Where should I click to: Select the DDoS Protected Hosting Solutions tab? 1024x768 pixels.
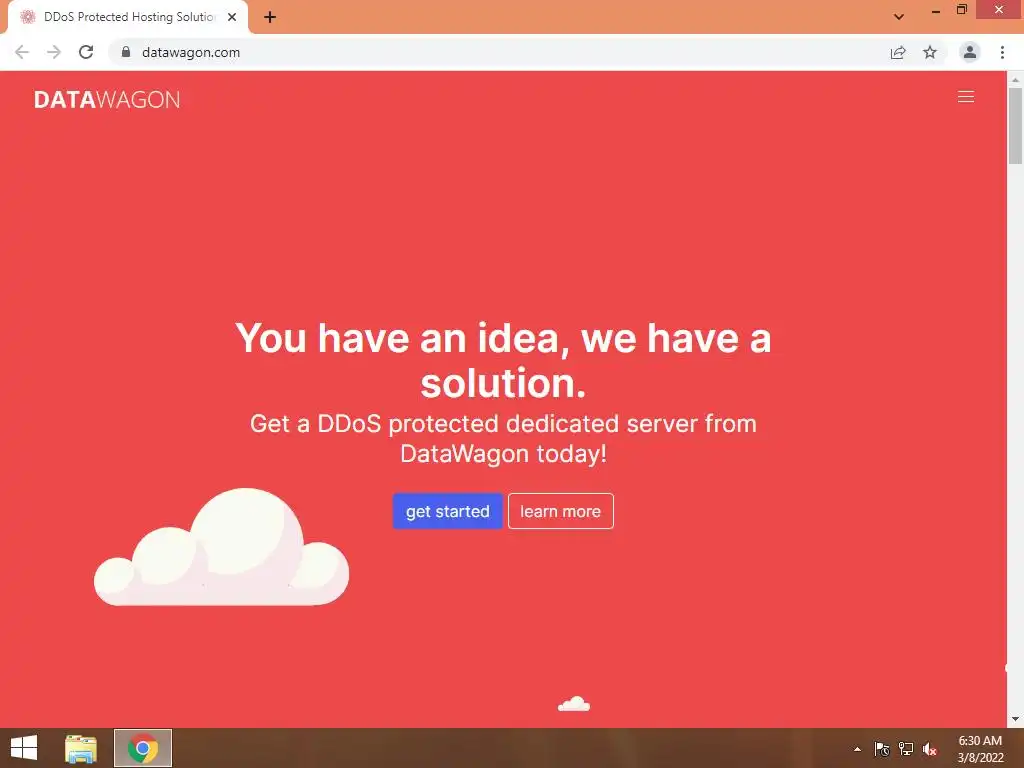(x=128, y=17)
